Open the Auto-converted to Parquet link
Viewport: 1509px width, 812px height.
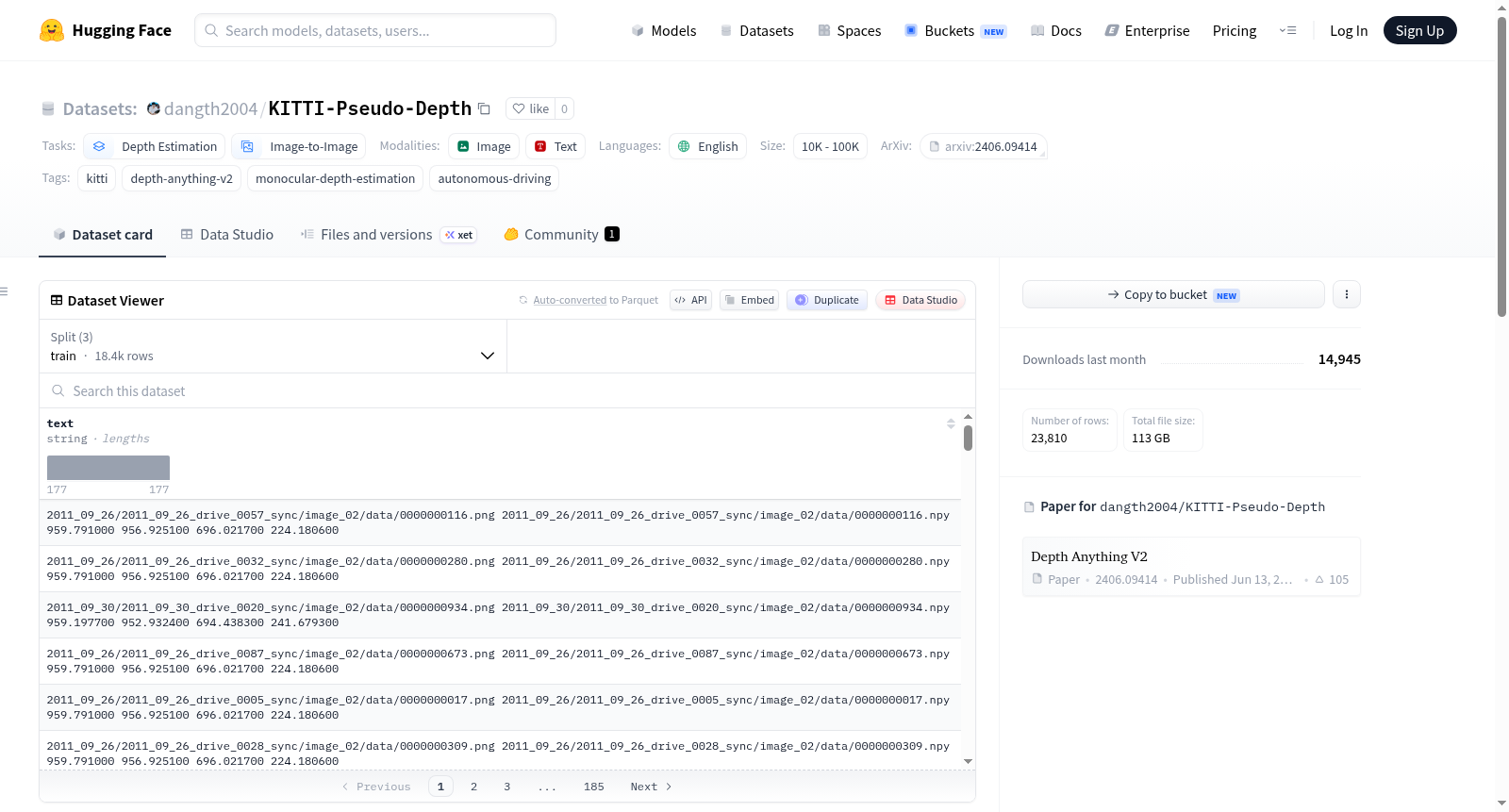[x=570, y=300]
